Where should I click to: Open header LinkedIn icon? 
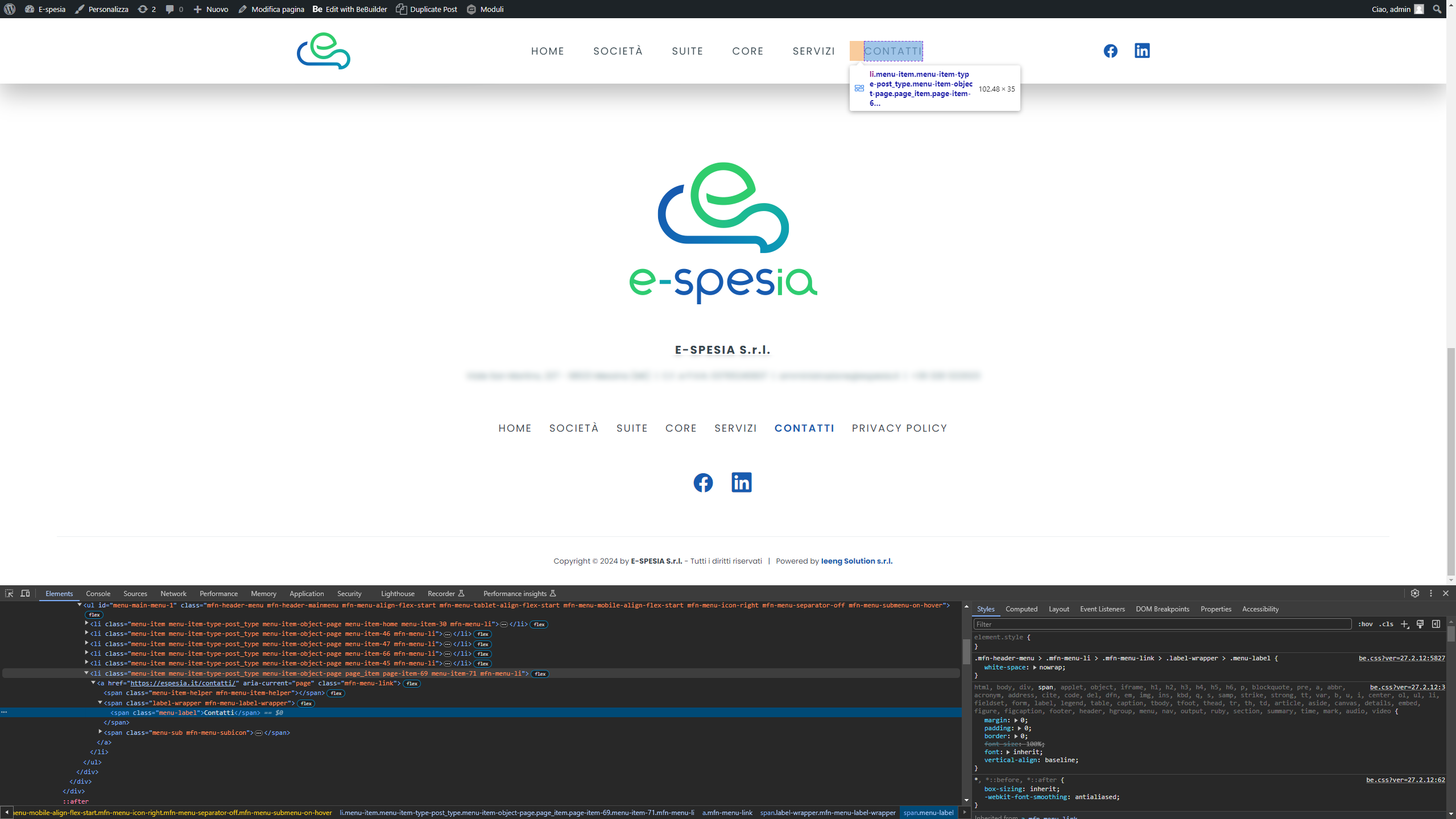[x=1142, y=51]
